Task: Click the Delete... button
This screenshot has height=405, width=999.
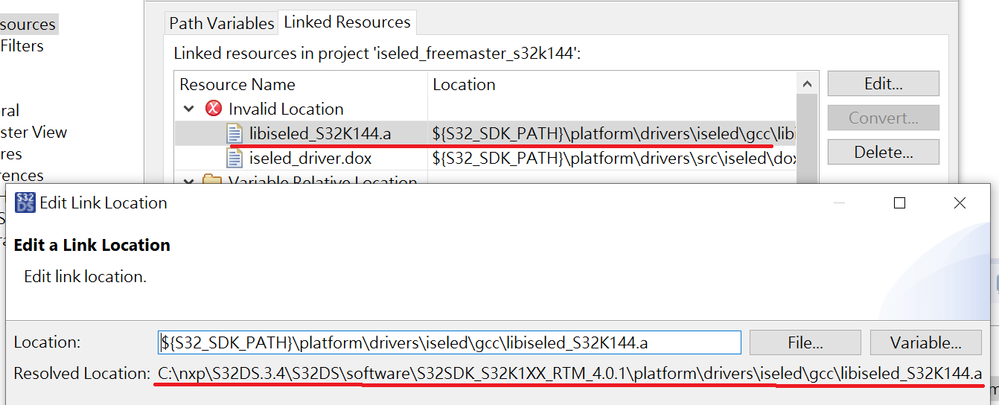Action: tap(883, 152)
